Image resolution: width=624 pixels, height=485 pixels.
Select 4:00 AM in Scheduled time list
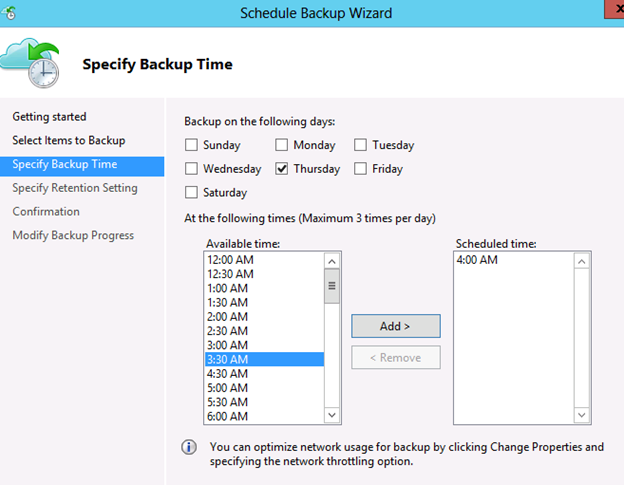(x=513, y=260)
